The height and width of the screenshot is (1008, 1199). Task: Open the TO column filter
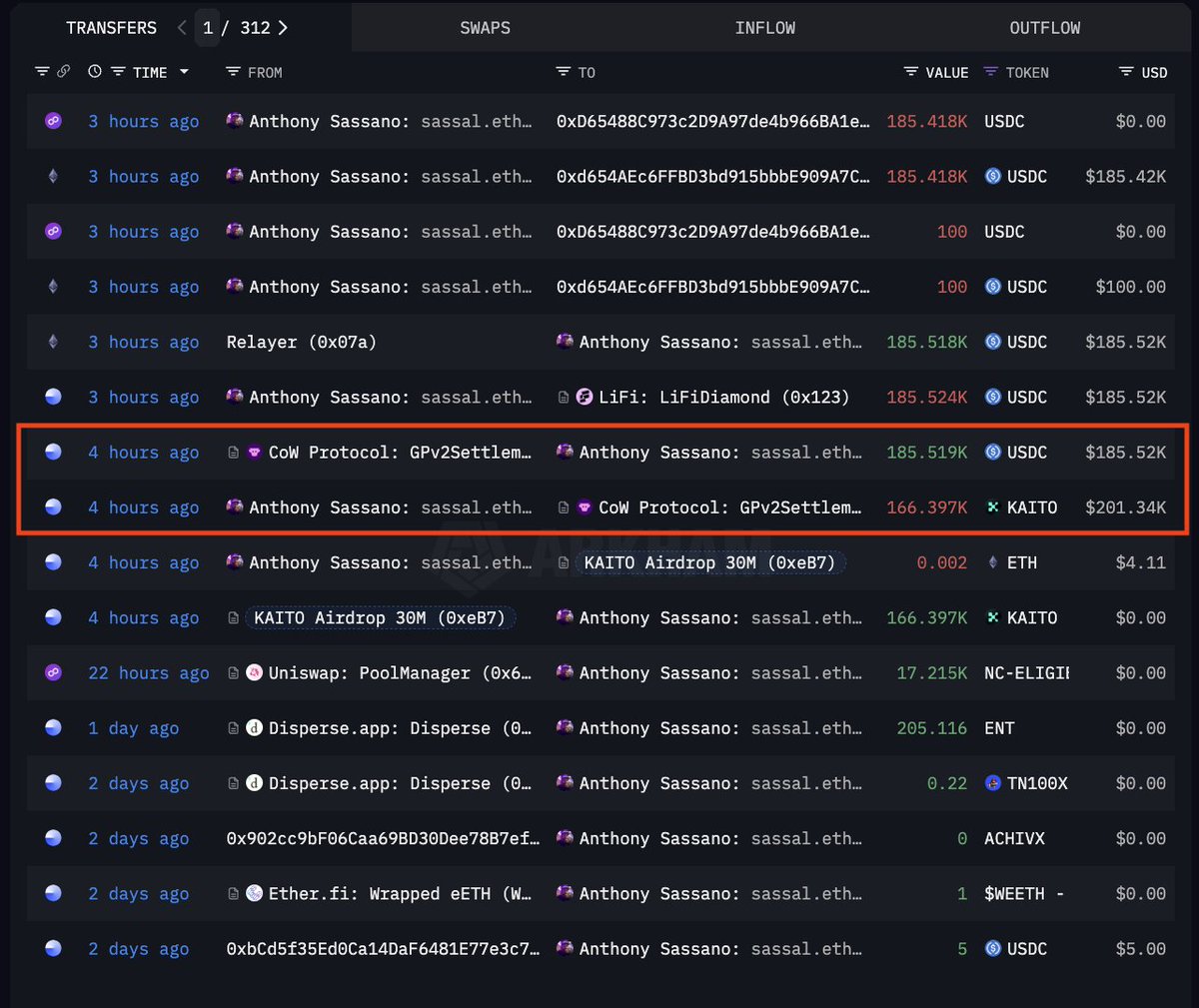pos(564,72)
